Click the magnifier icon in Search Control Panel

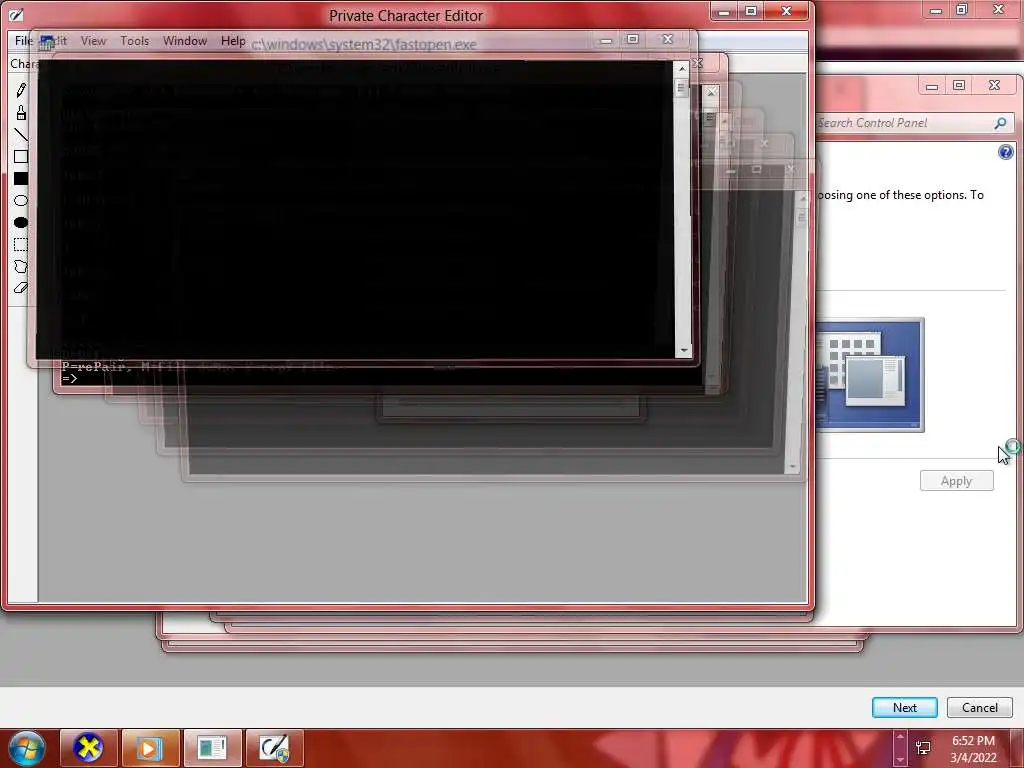(1000, 123)
